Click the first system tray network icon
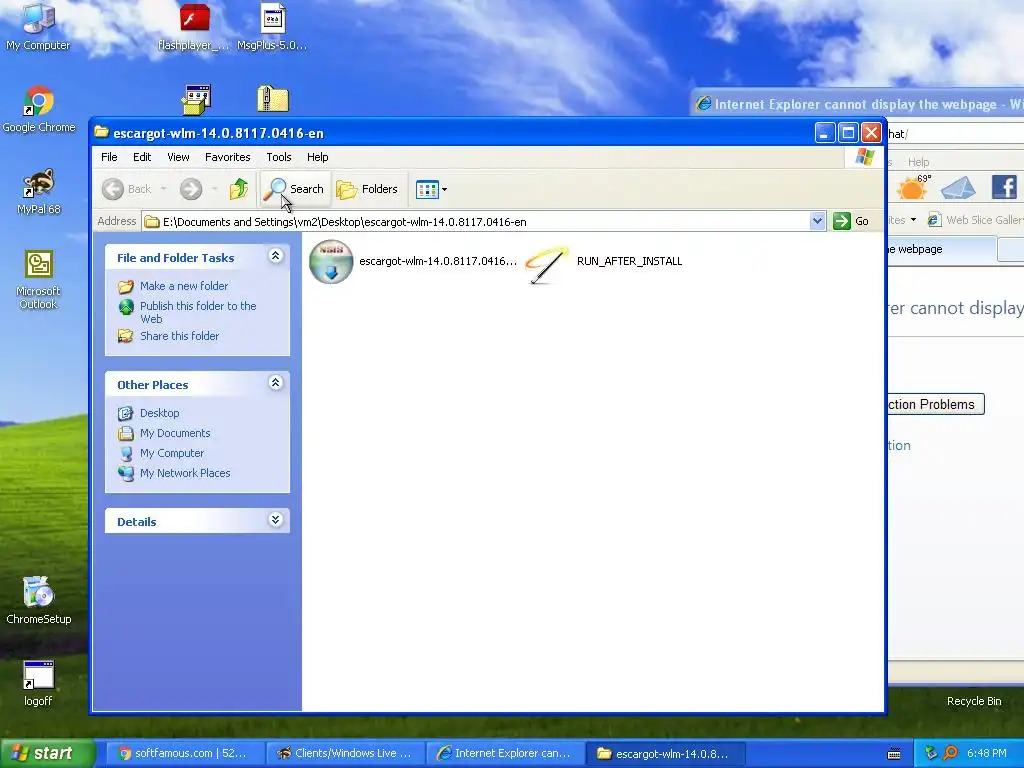 pyautogui.click(x=931, y=753)
